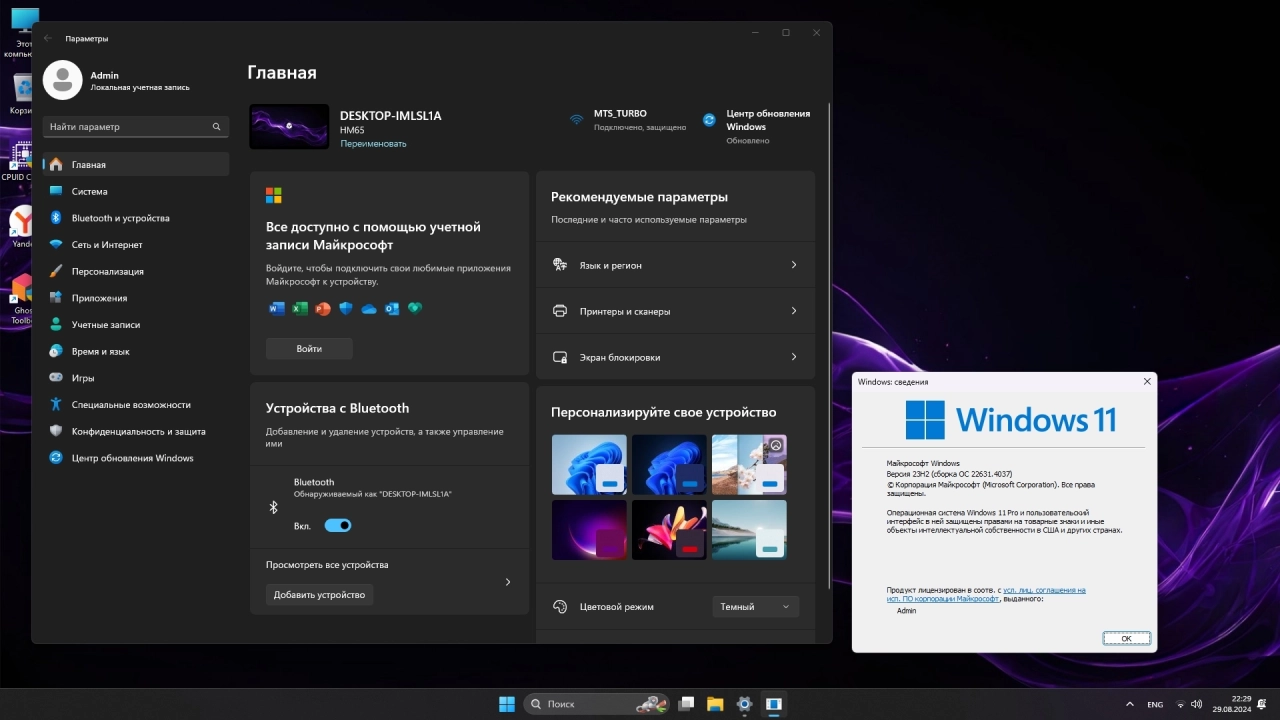Click the PowerPoint icon in account card
Screen dimensions: 1280x720
click(323, 308)
